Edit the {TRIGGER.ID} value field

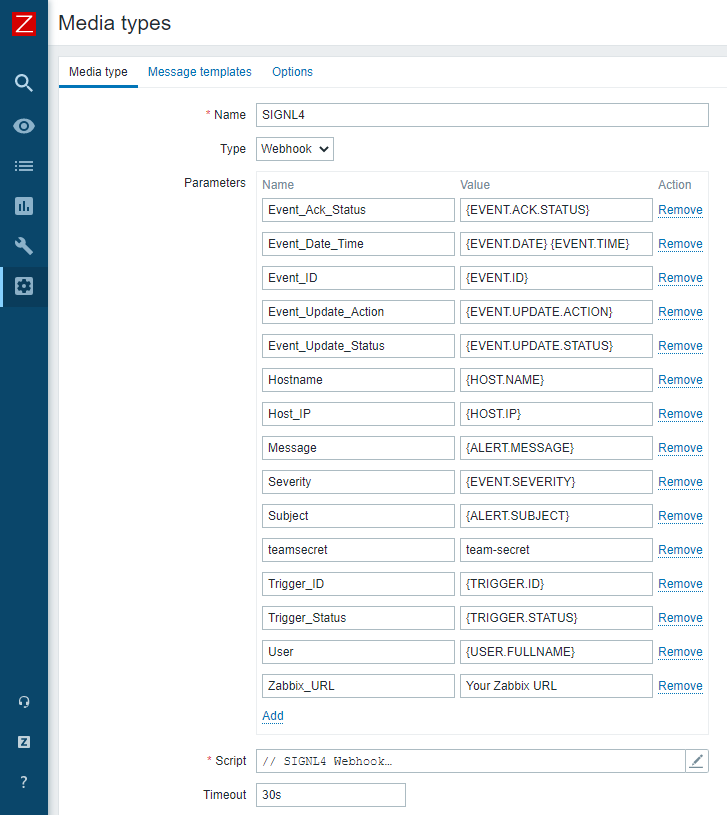[x=556, y=584]
